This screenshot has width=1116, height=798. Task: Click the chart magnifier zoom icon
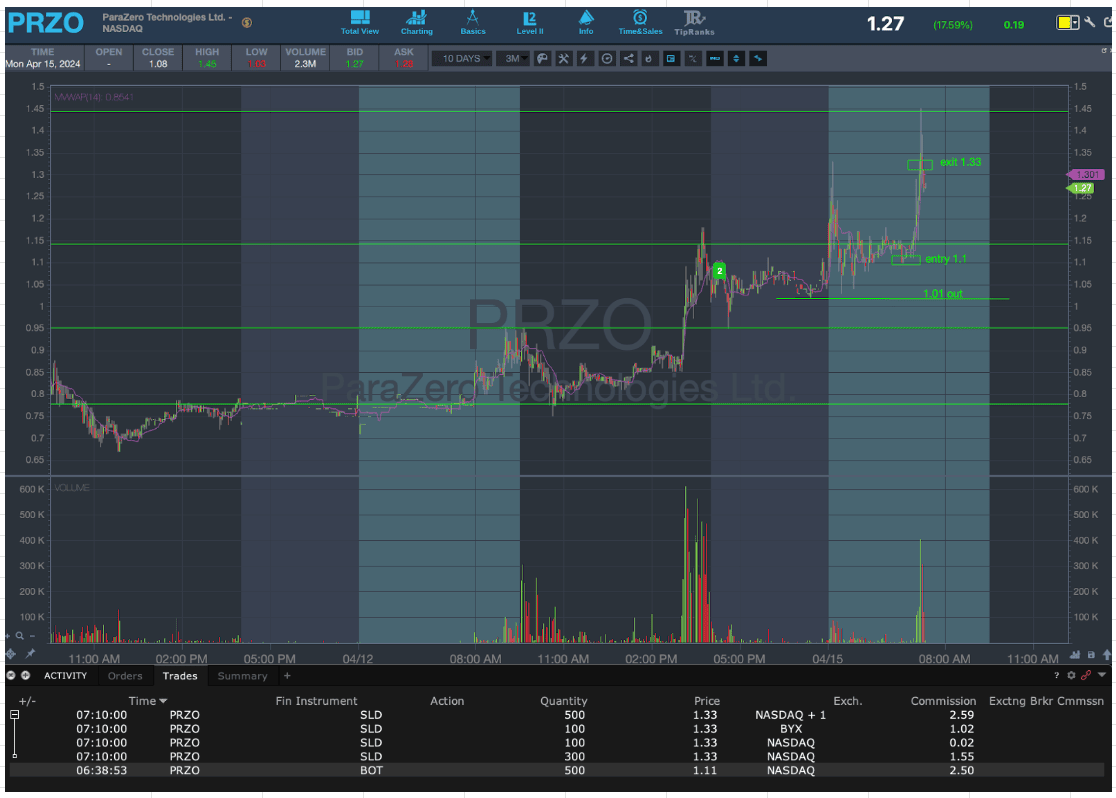pyautogui.click(x=20, y=636)
